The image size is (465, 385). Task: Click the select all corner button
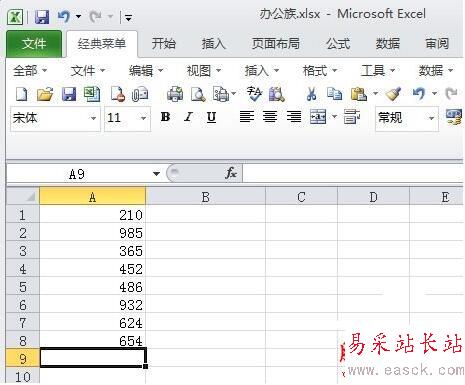[23, 197]
